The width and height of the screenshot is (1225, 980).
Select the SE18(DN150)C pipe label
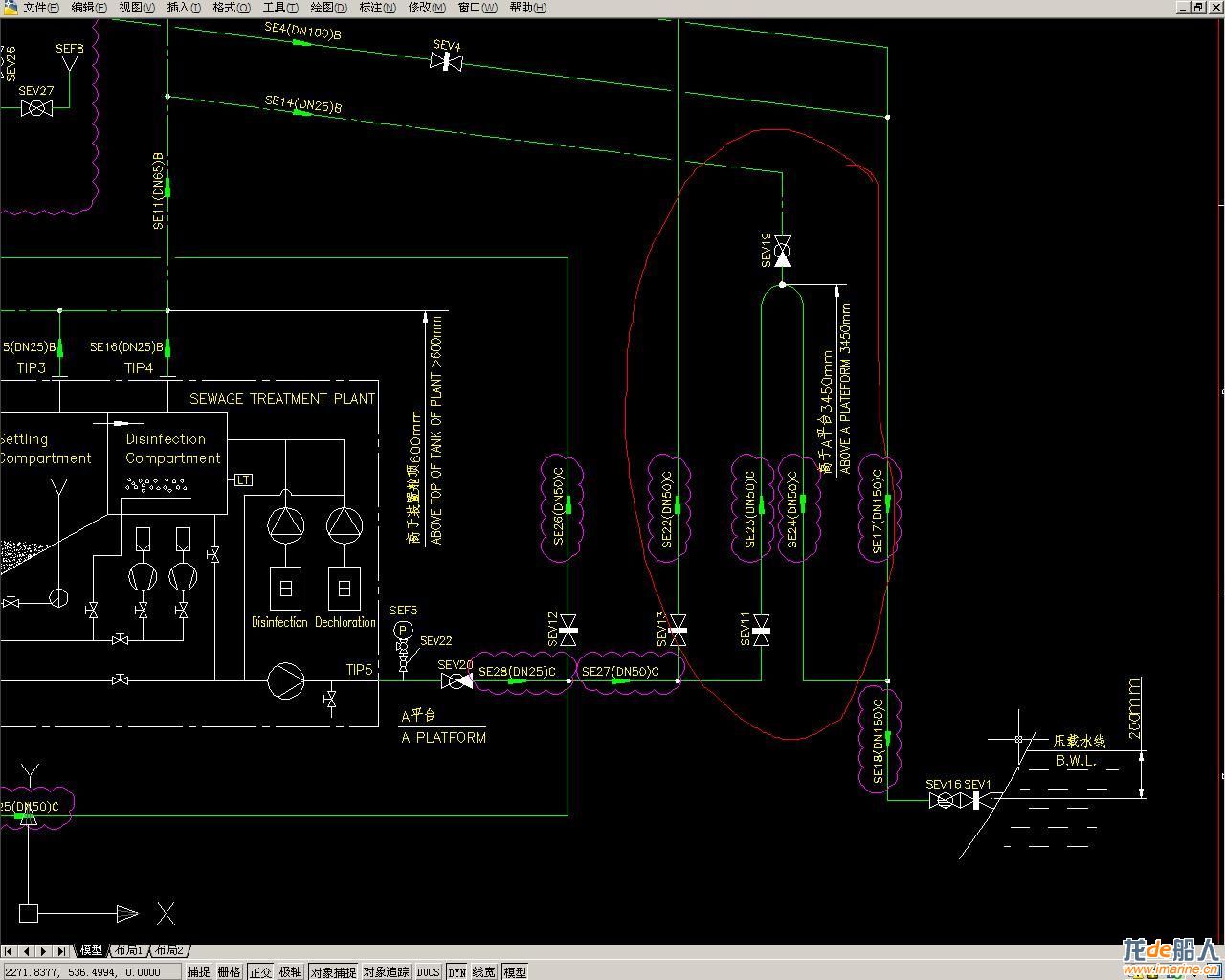click(x=878, y=741)
